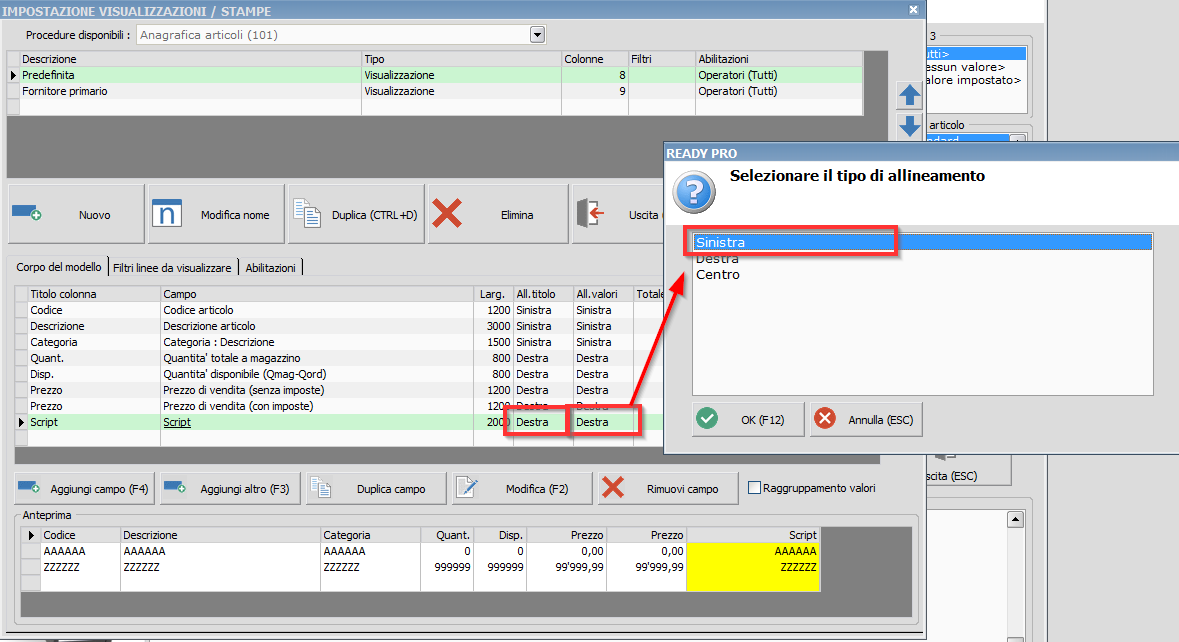Click the Quant. preview column header
The height and width of the screenshot is (642, 1179).
447,535
